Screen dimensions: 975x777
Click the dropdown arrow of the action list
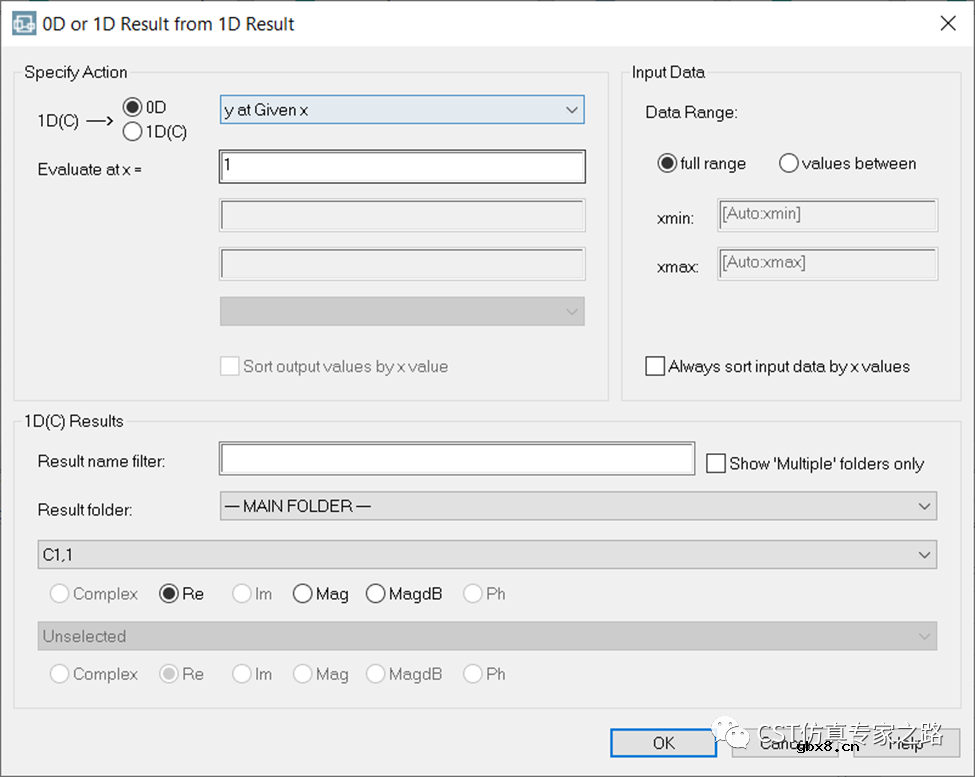[571, 110]
